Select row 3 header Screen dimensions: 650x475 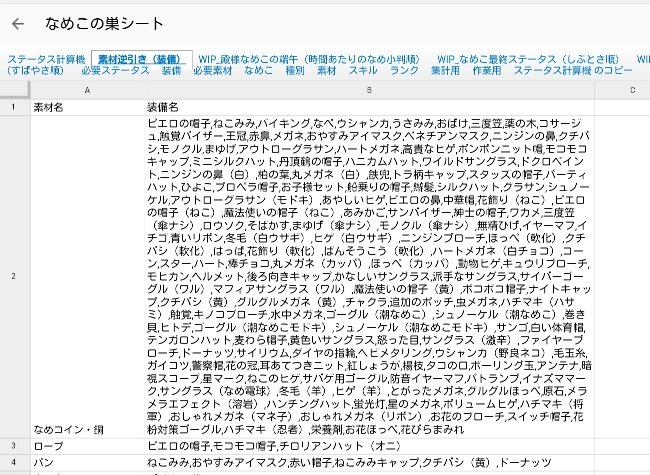15,446
